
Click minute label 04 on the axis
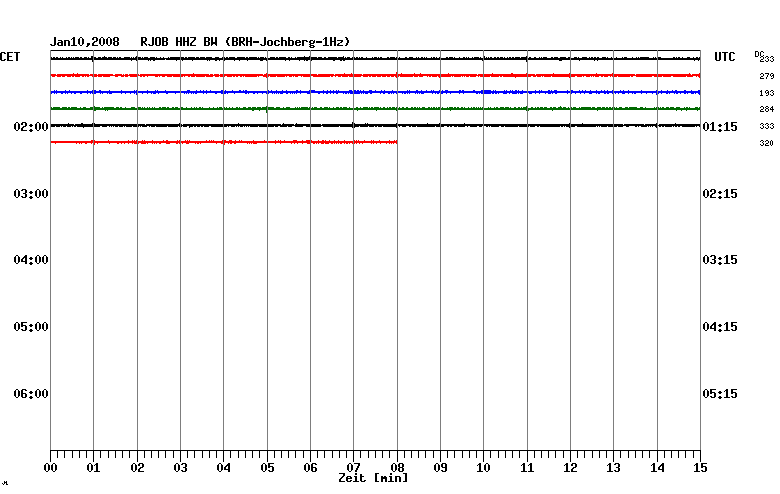coord(223,468)
